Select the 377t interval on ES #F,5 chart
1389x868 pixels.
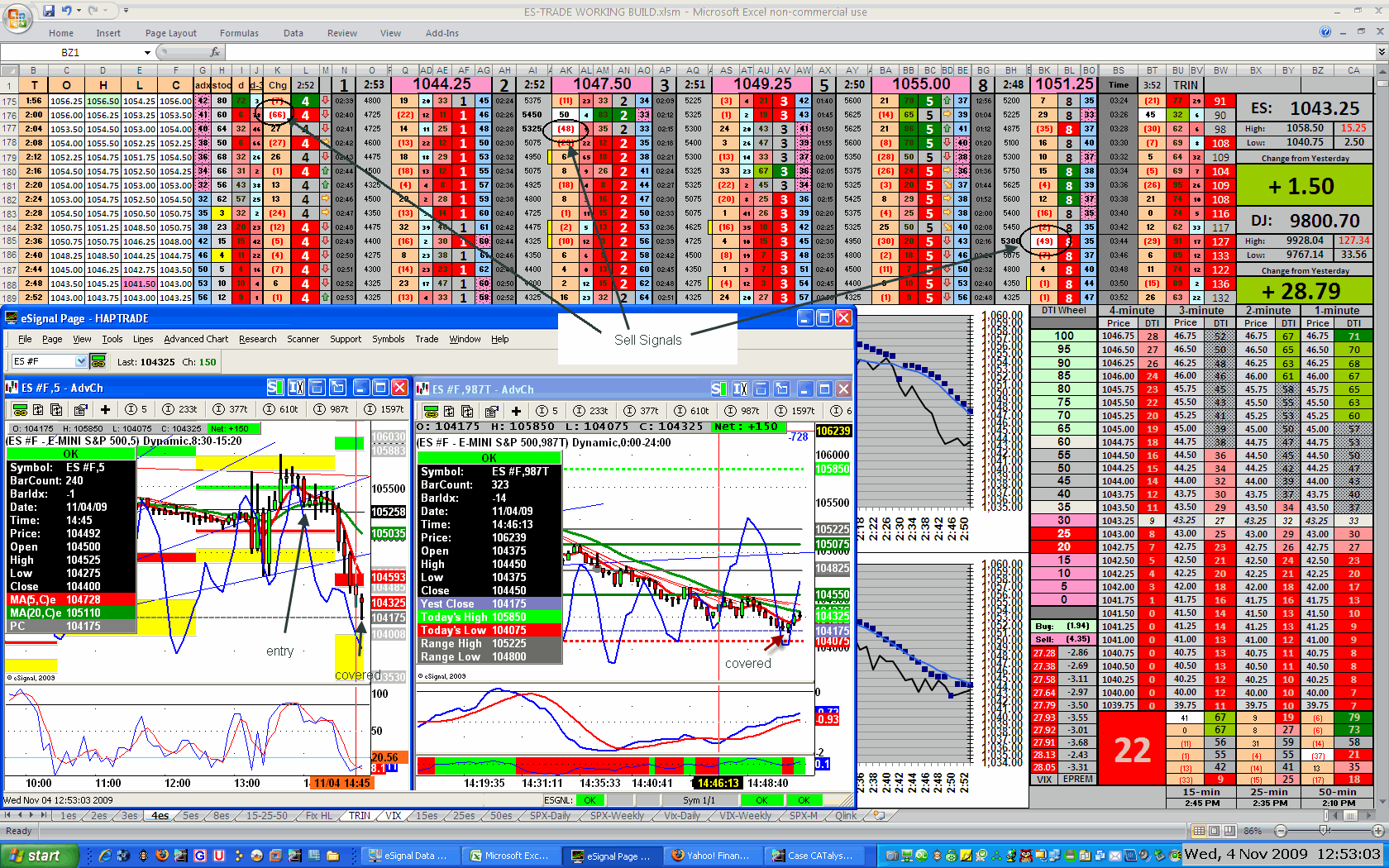(231, 409)
